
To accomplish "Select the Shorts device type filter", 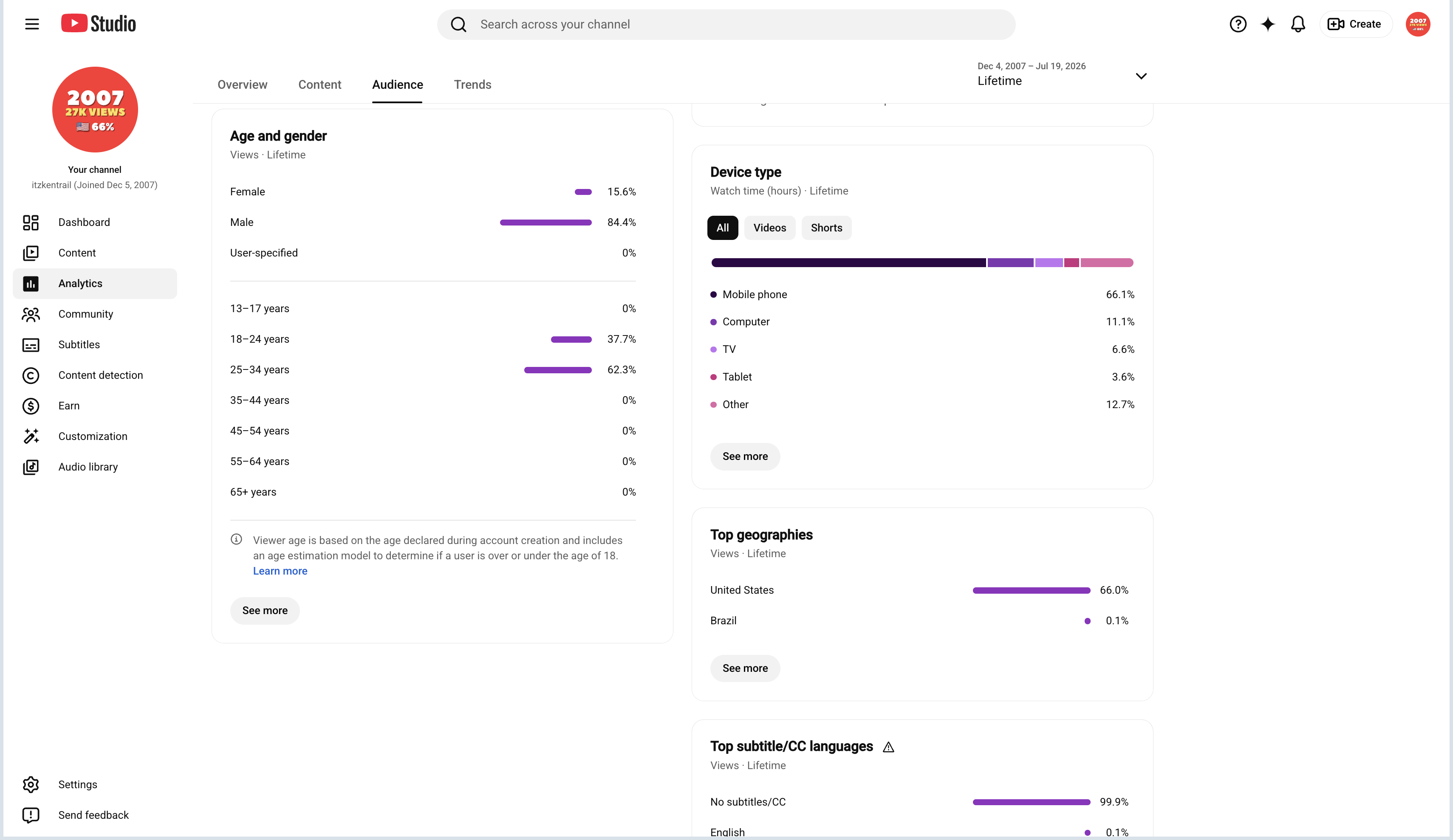I will click(x=826, y=228).
